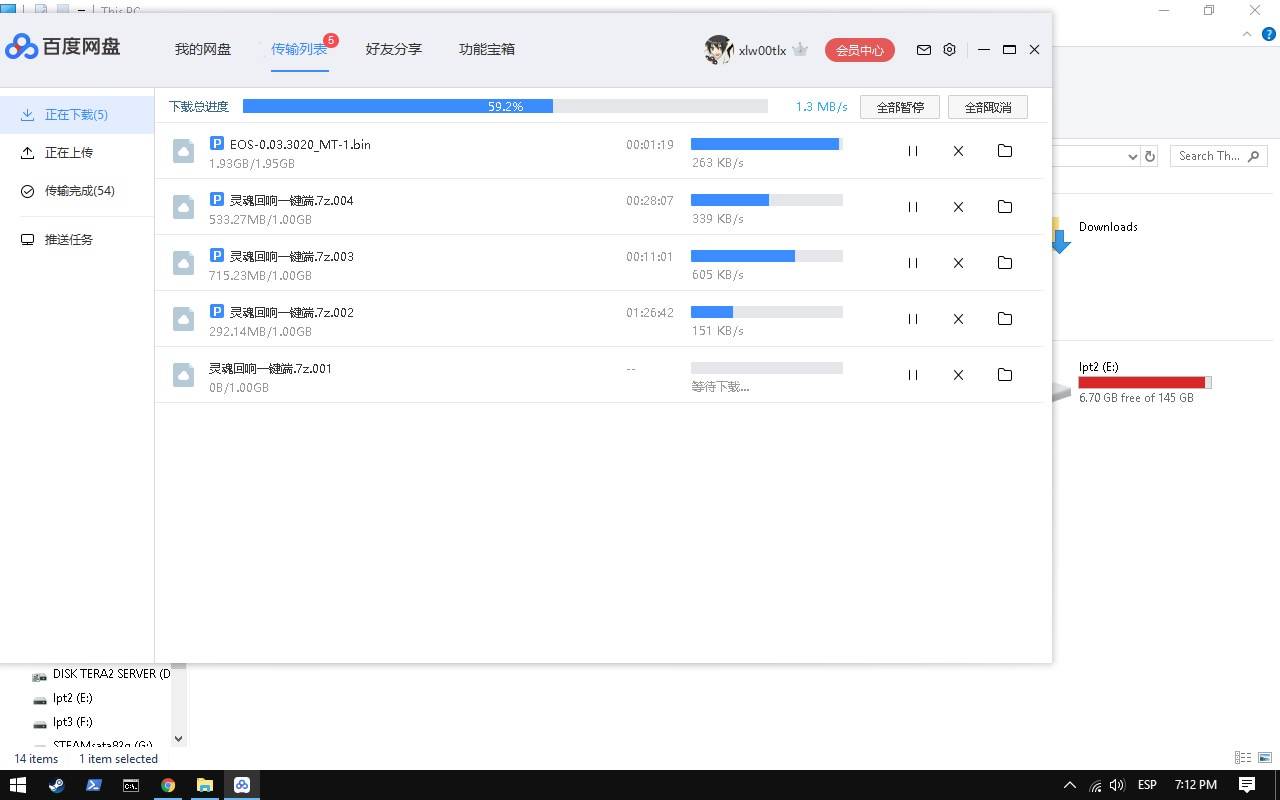Viewport: 1280px width, 800px height.
Task: Open folder for EOS-0.03.3020_MT-1.bin download
Action: pos(1005,151)
